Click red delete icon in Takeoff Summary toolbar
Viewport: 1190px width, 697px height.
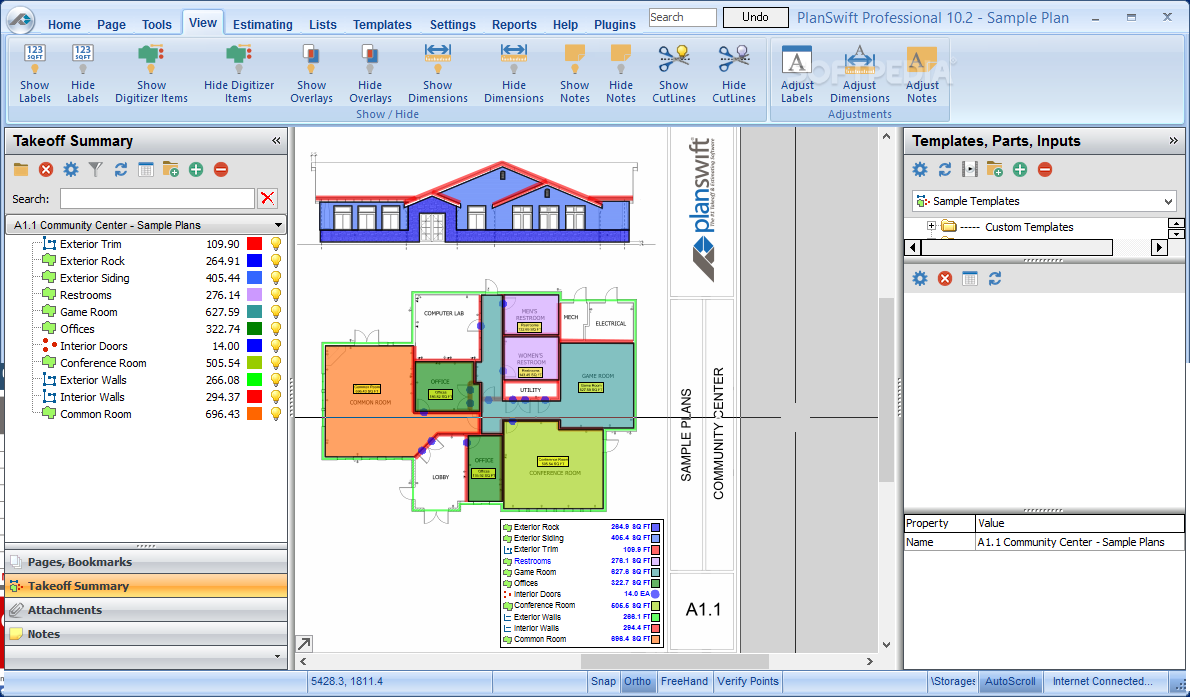(x=46, y=170)
